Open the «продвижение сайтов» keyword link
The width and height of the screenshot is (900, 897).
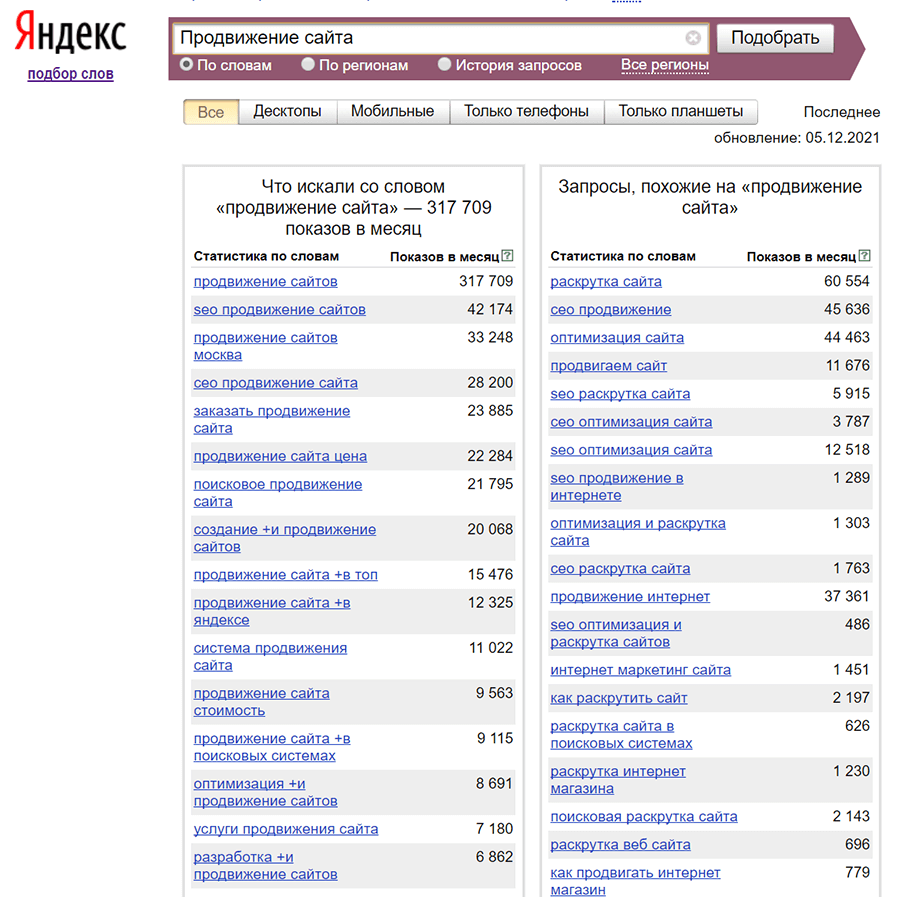click(x=264, y=281)
